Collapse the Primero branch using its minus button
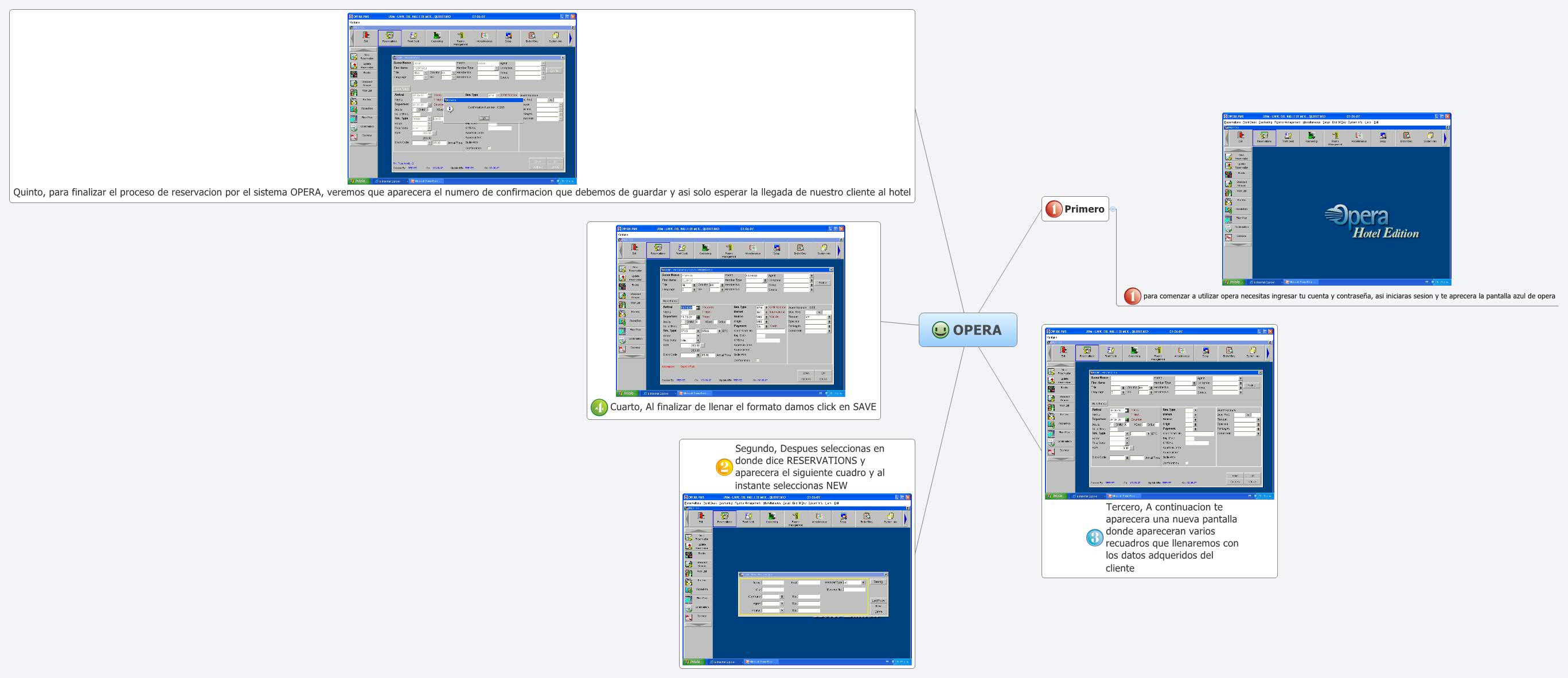The width and height of the screenshot is (1568, 678). 1113,209
